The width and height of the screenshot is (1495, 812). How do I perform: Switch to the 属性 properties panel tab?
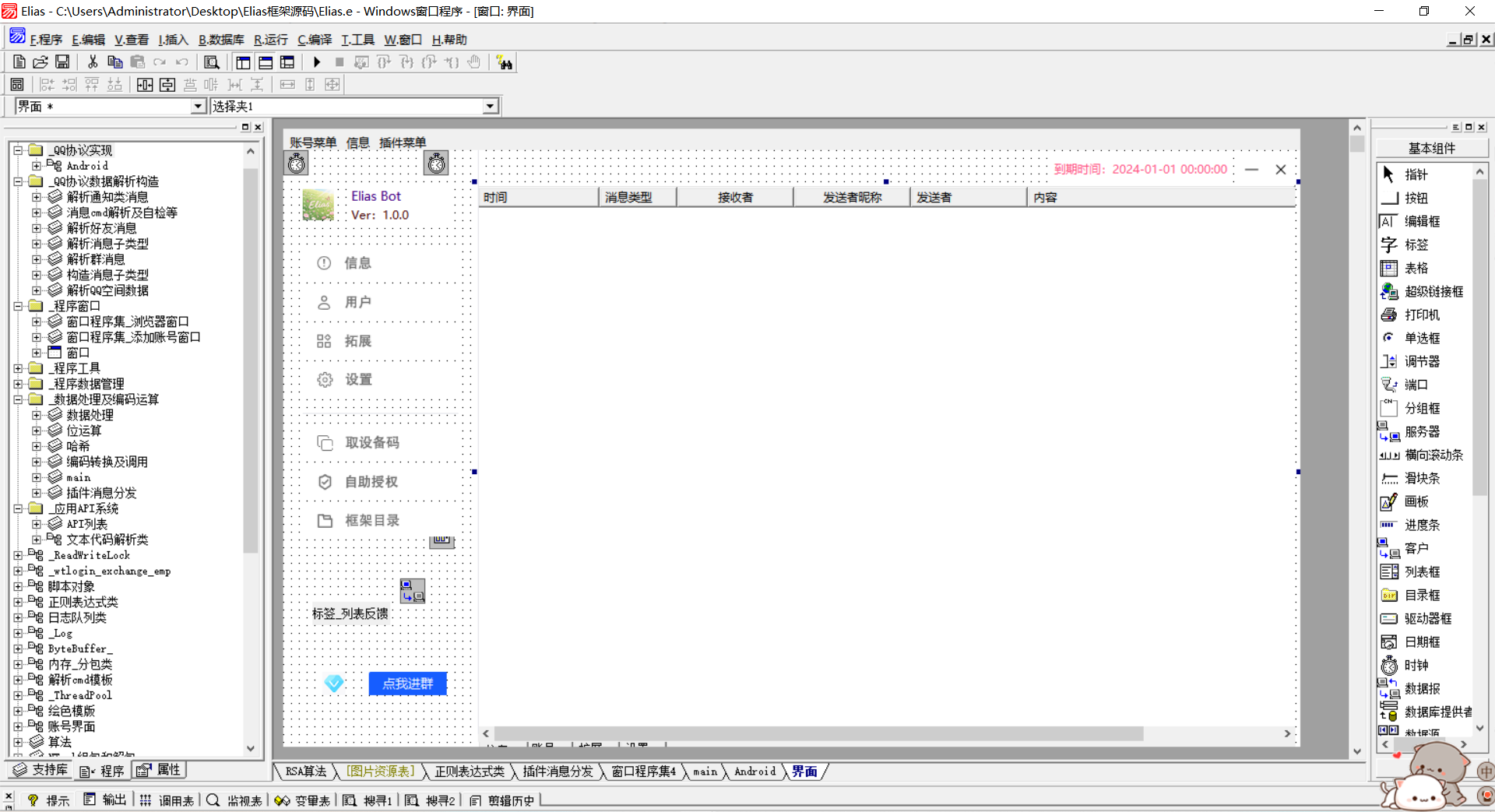160,770
